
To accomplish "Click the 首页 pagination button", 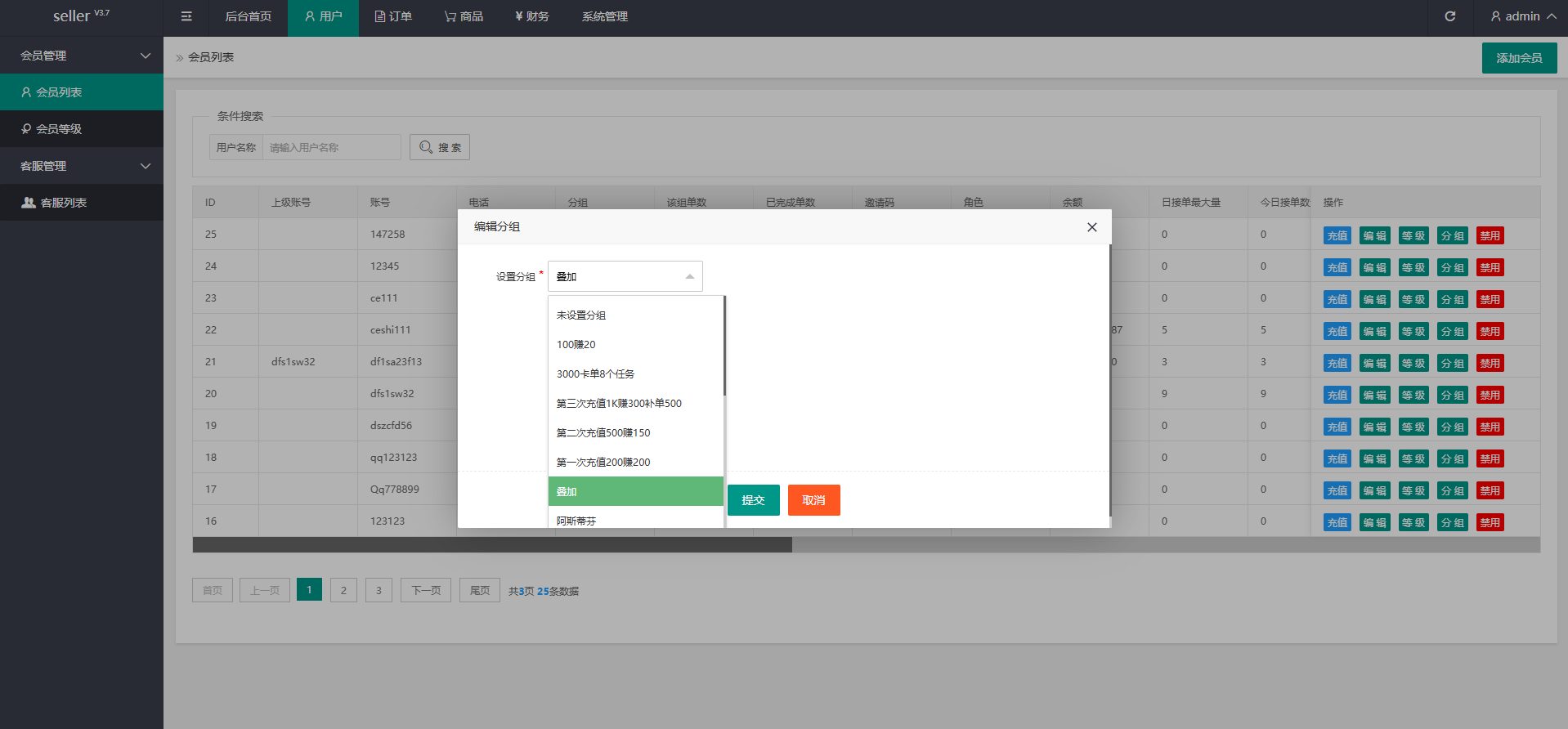I will (213, 590).
